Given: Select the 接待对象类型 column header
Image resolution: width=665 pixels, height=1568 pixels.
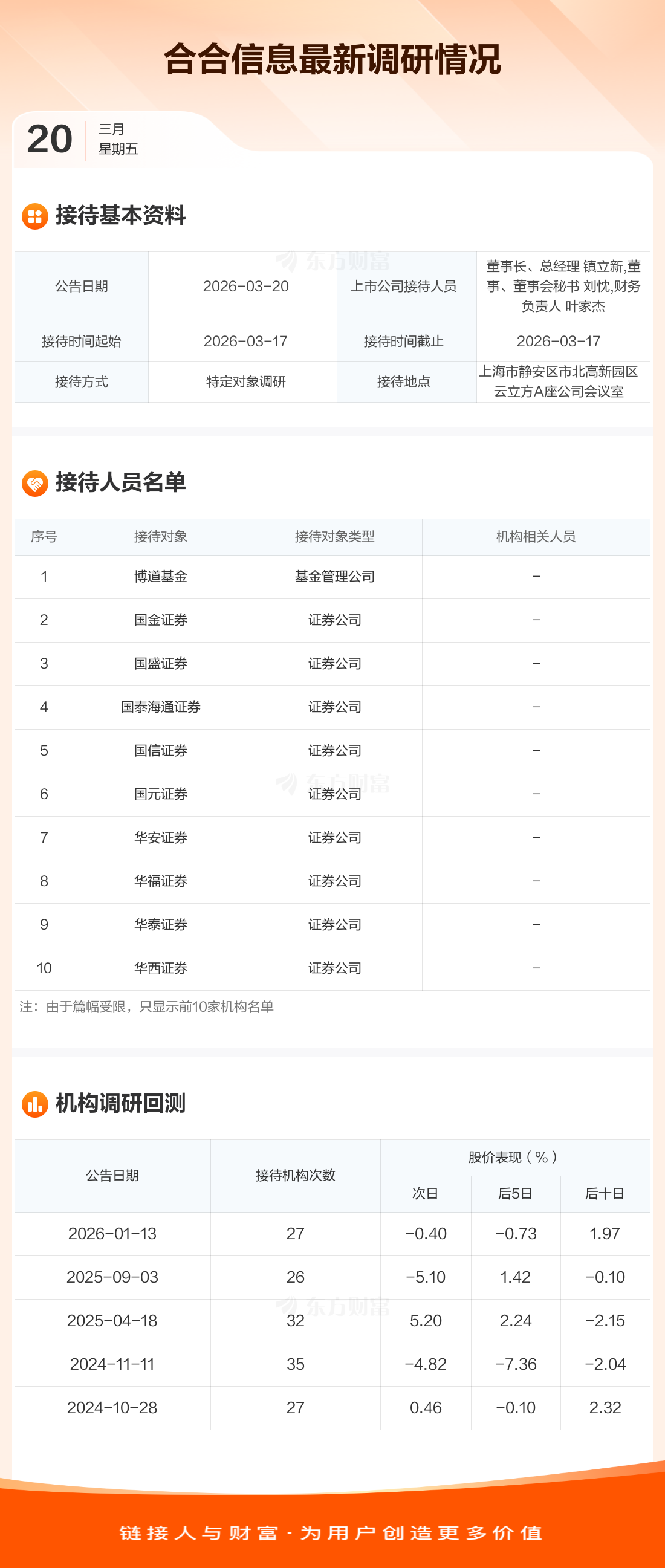Looking at the screenshot, I should (334, 536).
